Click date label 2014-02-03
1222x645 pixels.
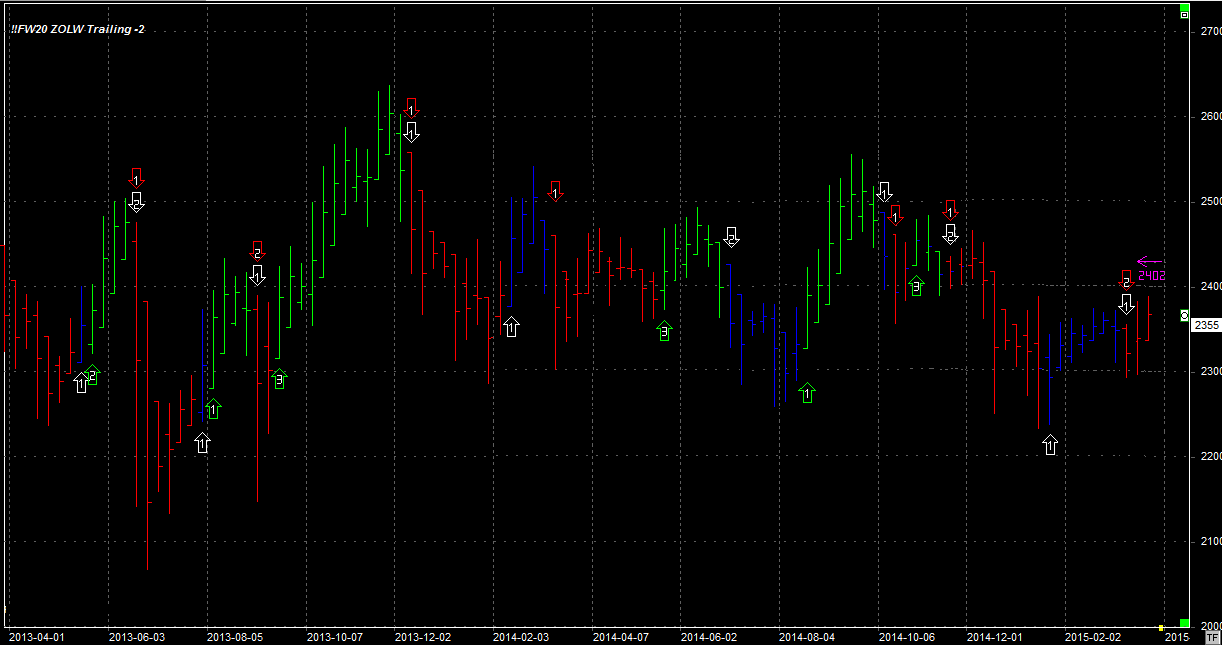[521, 636]
